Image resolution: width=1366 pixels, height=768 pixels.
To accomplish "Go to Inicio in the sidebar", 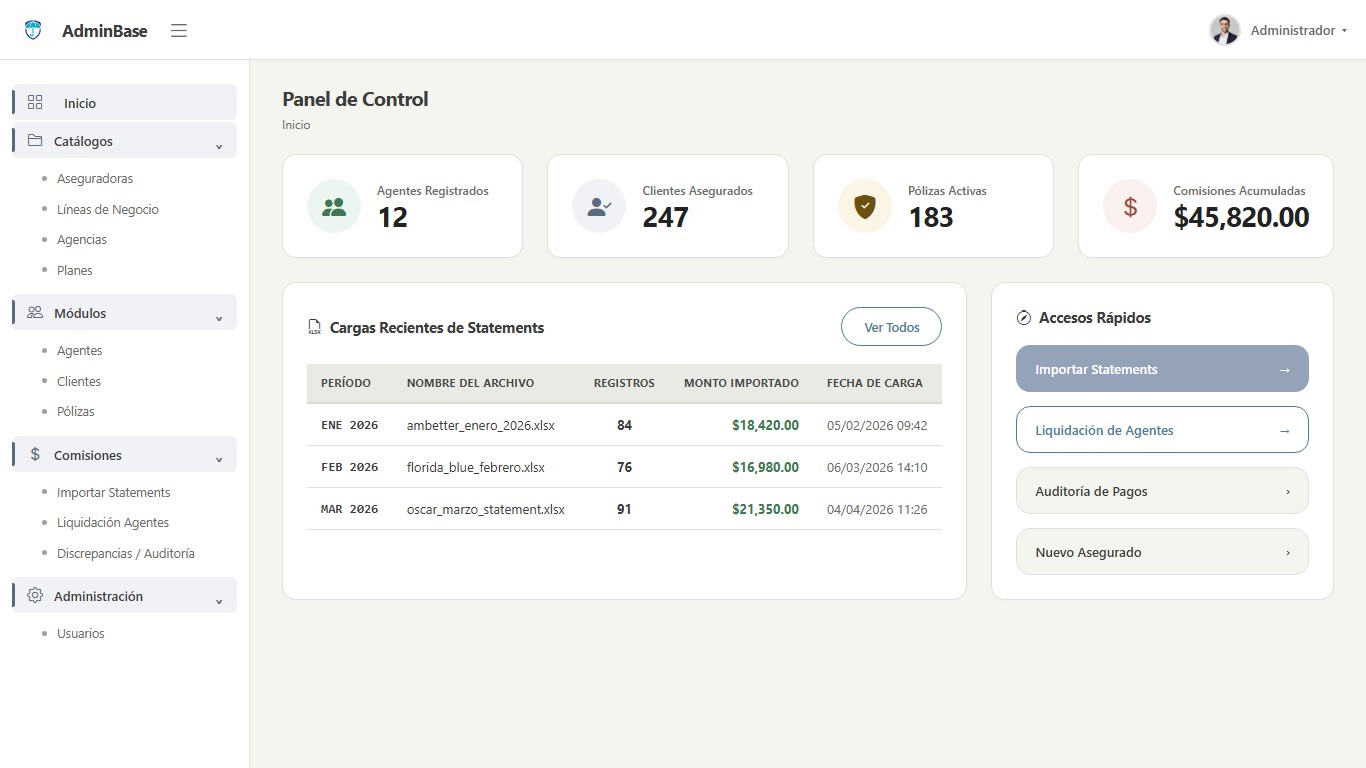I will [125, 102].
